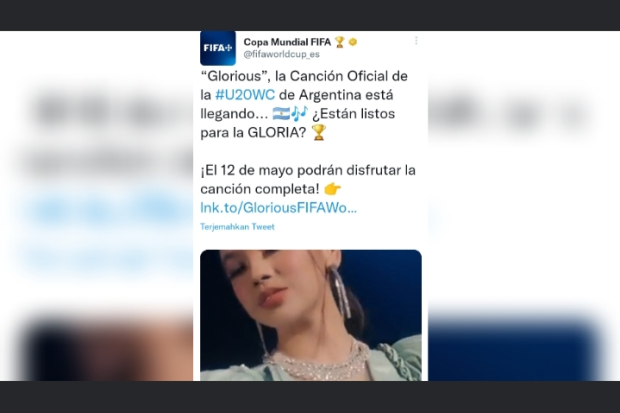Play the singer video thumbnail
Image resolution: width=620 pixels, height=413 pixels.
tap(311, 315)
